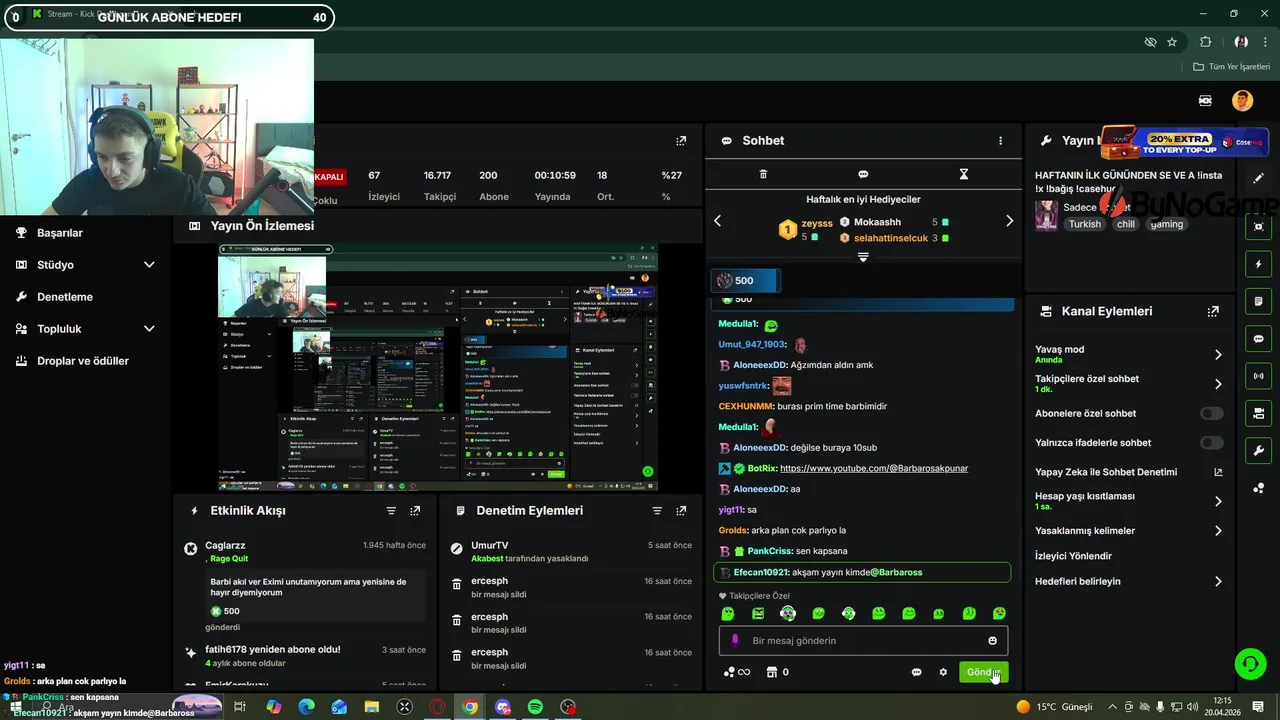Expand the Stüdyo sidebar section
Image resolution: width=1280 pixels, height=720 pixels.
[x=149, y=265]
